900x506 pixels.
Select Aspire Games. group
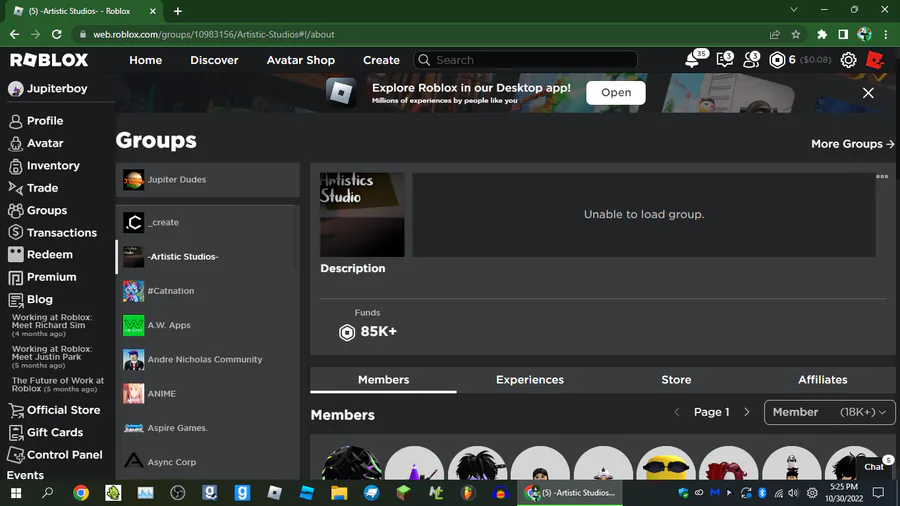click(x=205, y=428)
